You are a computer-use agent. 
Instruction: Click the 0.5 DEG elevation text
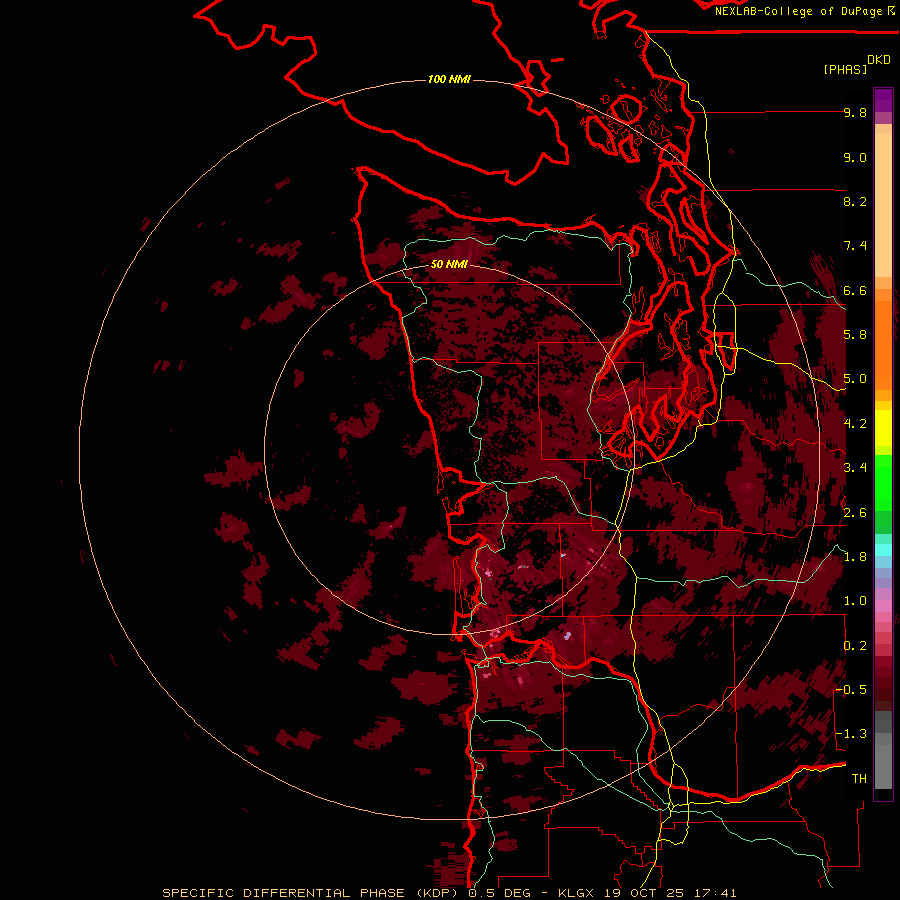pyautogui.click(x=499, y=893)
